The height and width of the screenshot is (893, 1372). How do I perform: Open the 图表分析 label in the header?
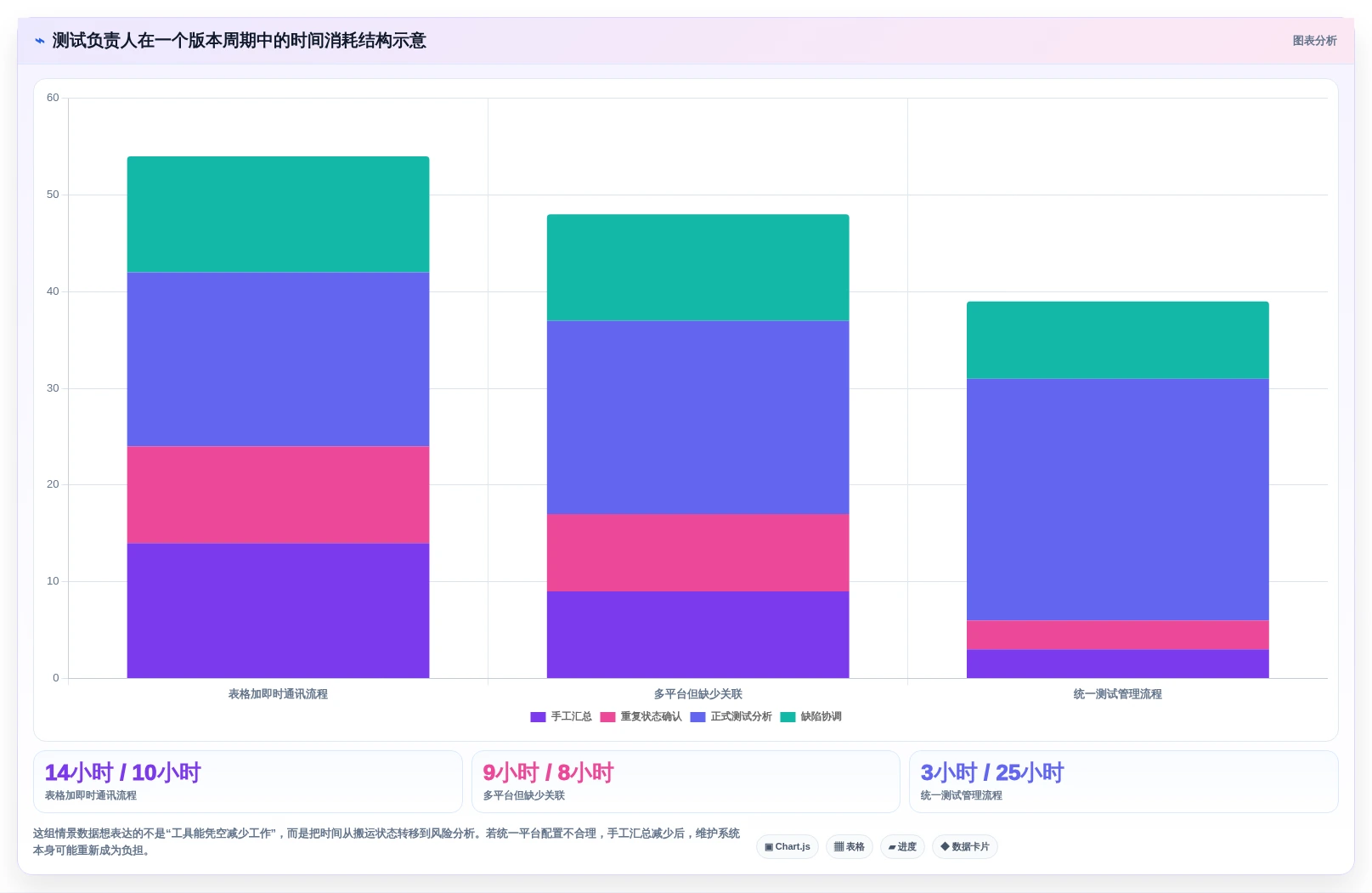coord(1314,41)
